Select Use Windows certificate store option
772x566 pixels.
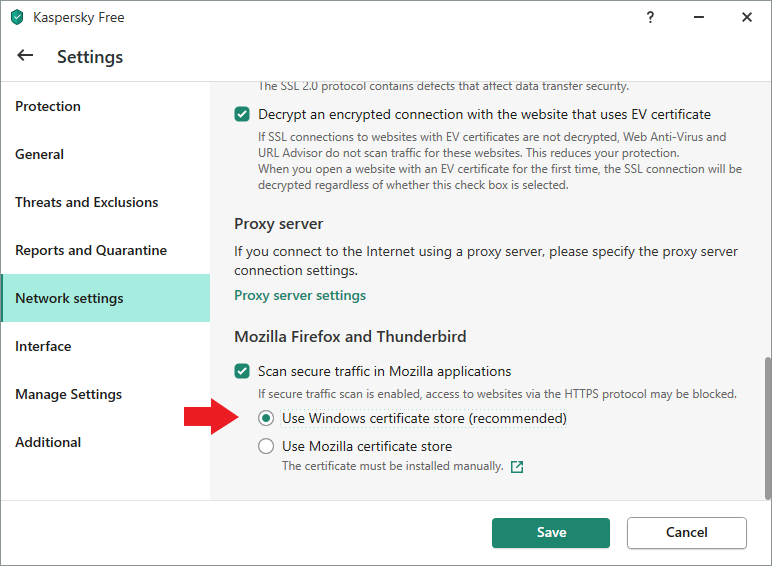[266, 418]
